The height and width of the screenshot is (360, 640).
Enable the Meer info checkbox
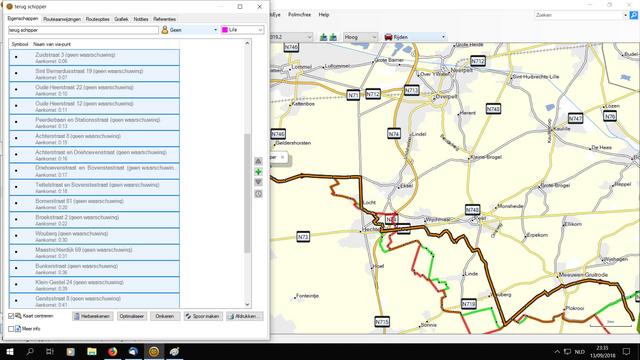pyautogui.click(x=11, y=329)
